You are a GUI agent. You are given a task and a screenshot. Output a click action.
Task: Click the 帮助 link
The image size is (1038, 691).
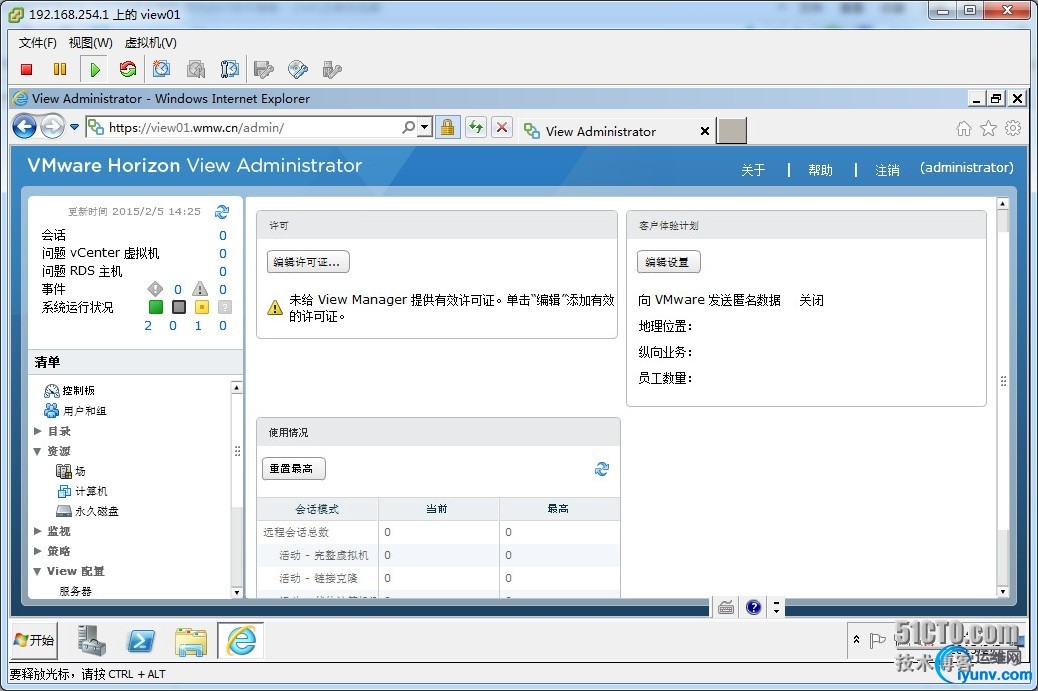point(820,169)
